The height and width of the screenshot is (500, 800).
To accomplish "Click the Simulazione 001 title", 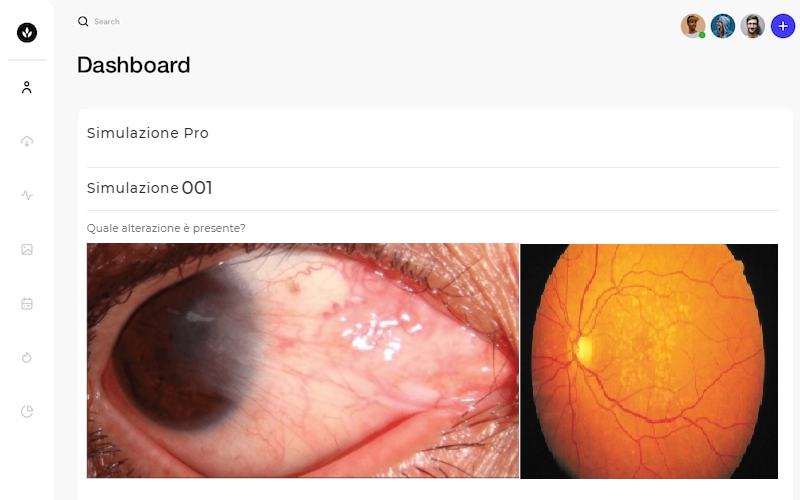I will pos(149,188).
